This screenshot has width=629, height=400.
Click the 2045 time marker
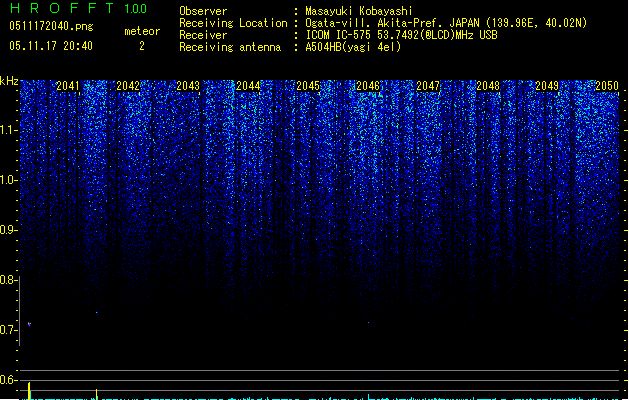(308, 85)
